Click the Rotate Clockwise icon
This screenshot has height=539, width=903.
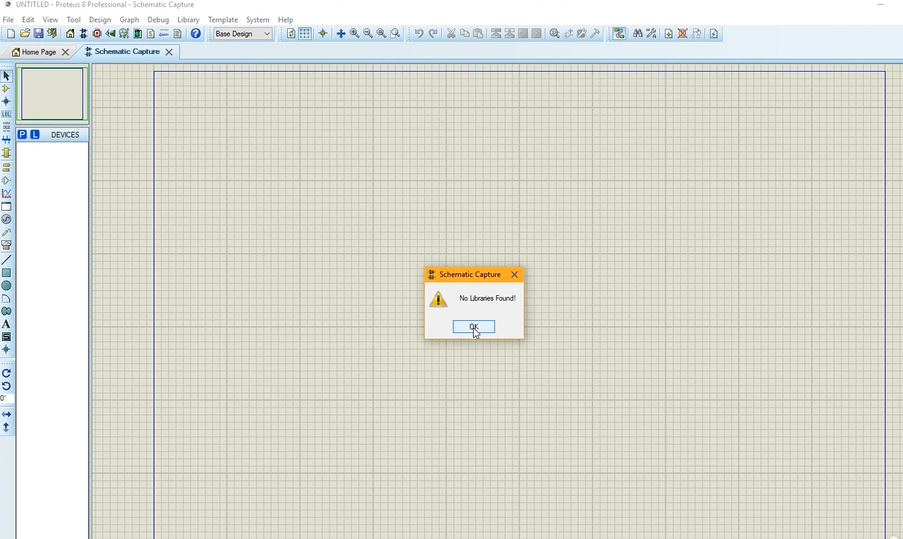click(6, 373)
